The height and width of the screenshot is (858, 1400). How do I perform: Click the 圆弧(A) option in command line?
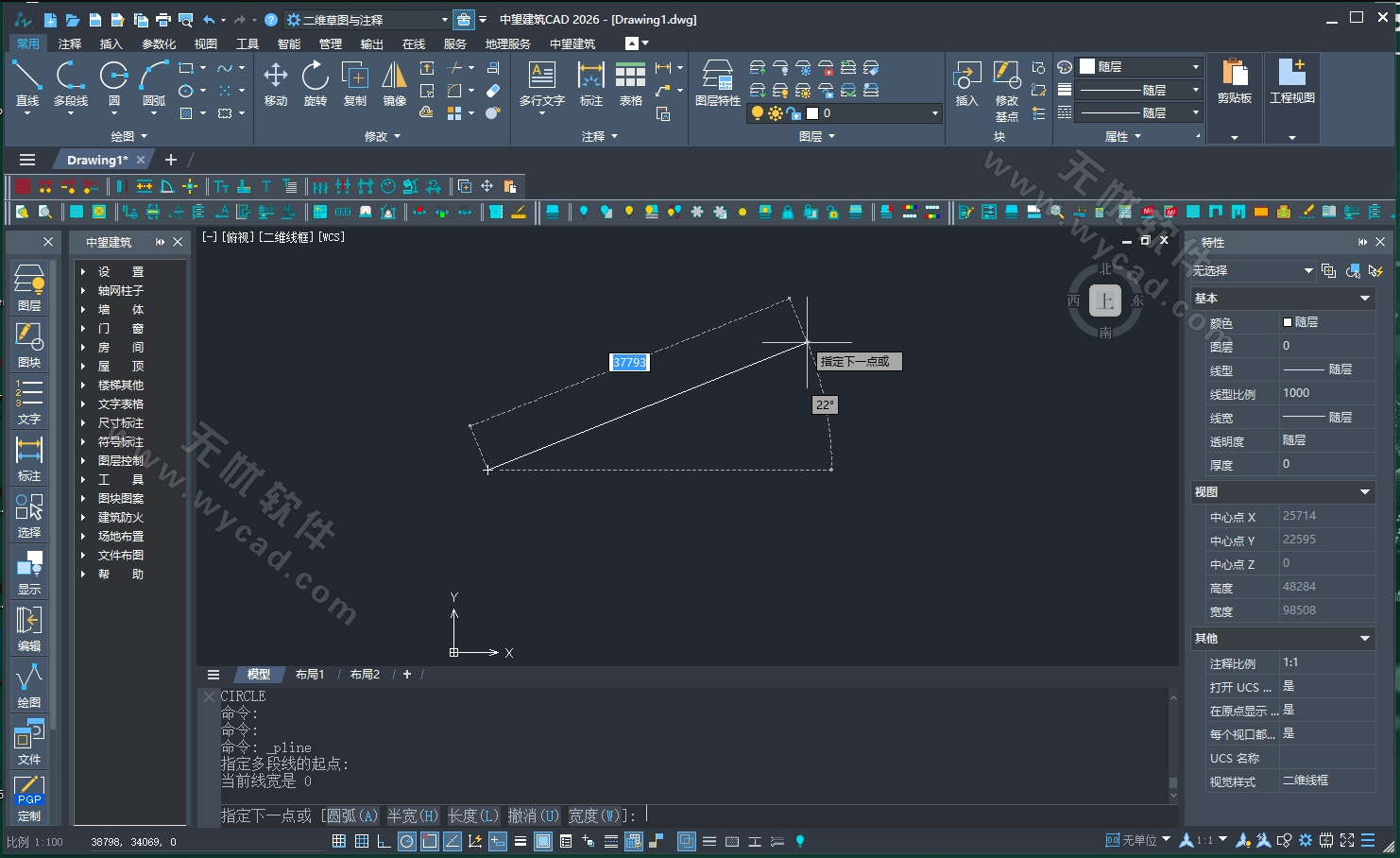350,815
